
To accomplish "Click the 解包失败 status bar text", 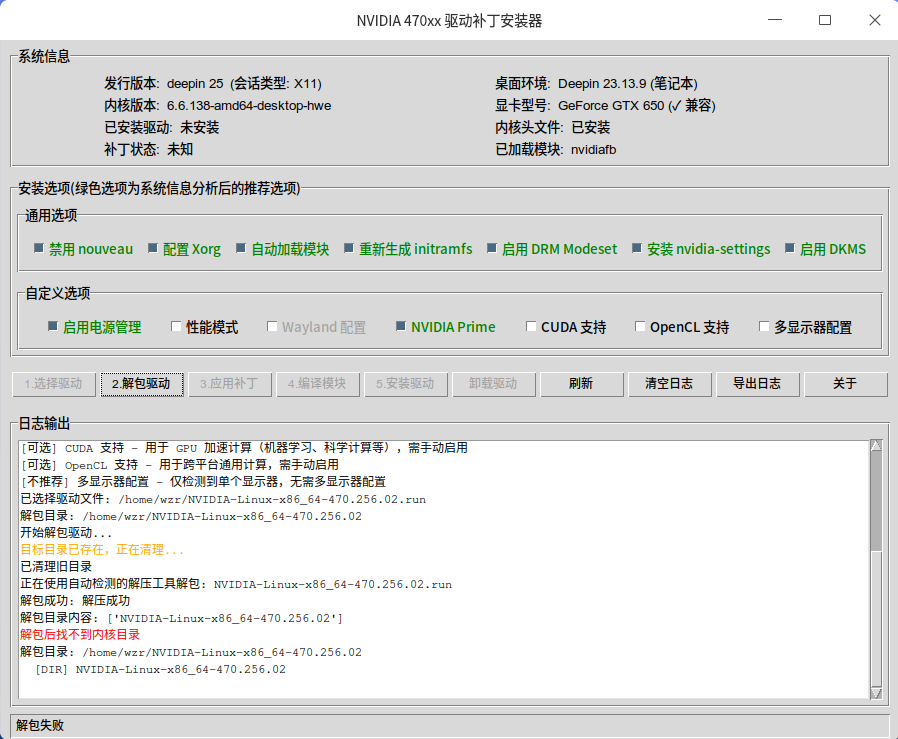I will click(40, 725).
